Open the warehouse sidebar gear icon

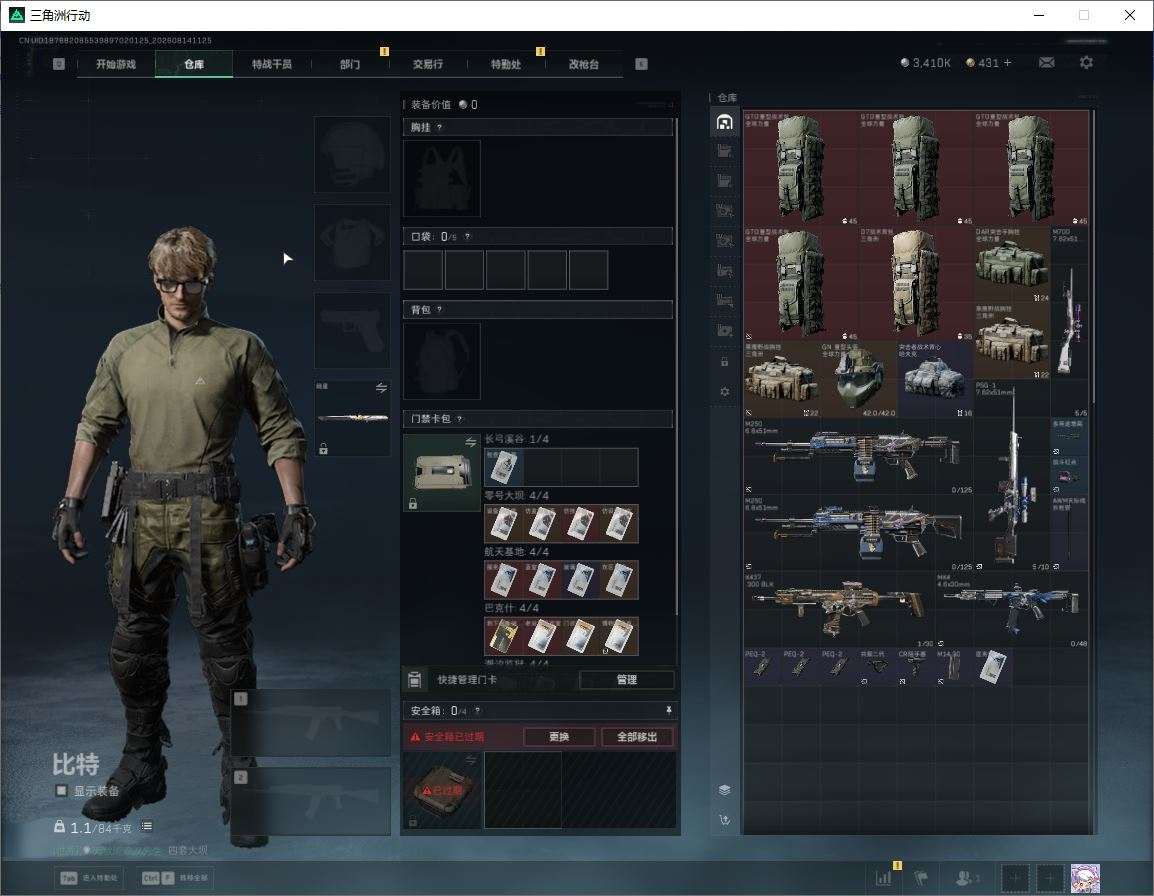724,392
